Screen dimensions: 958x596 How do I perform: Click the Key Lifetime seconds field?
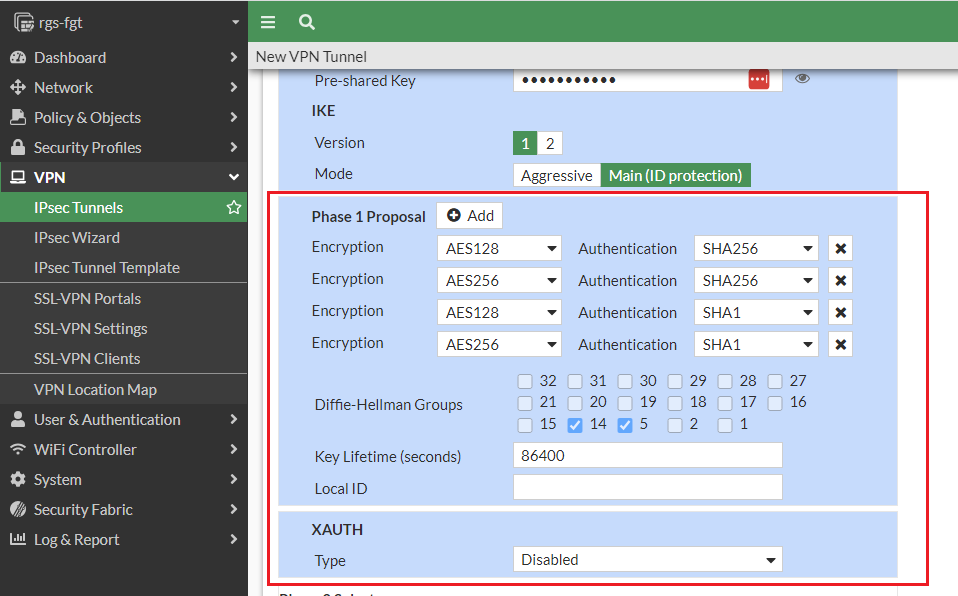(x=647, y=455)
